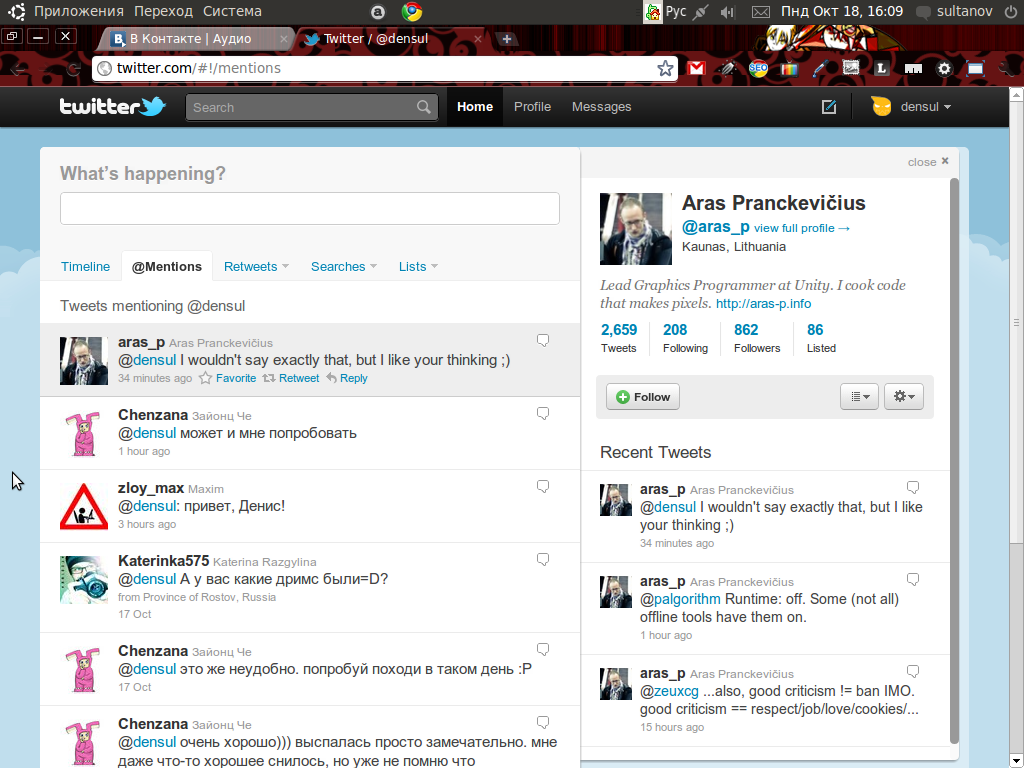Click bubble icon on Katerinka575 tweet

coord(543,560)
